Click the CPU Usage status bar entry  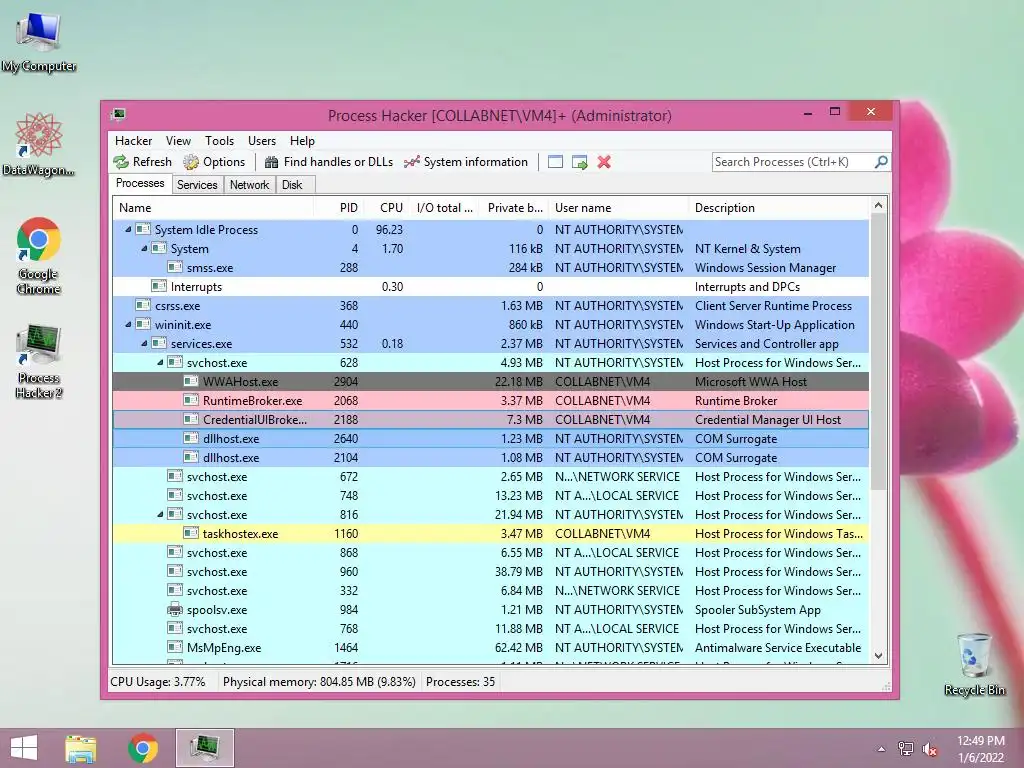pos(157,682)
